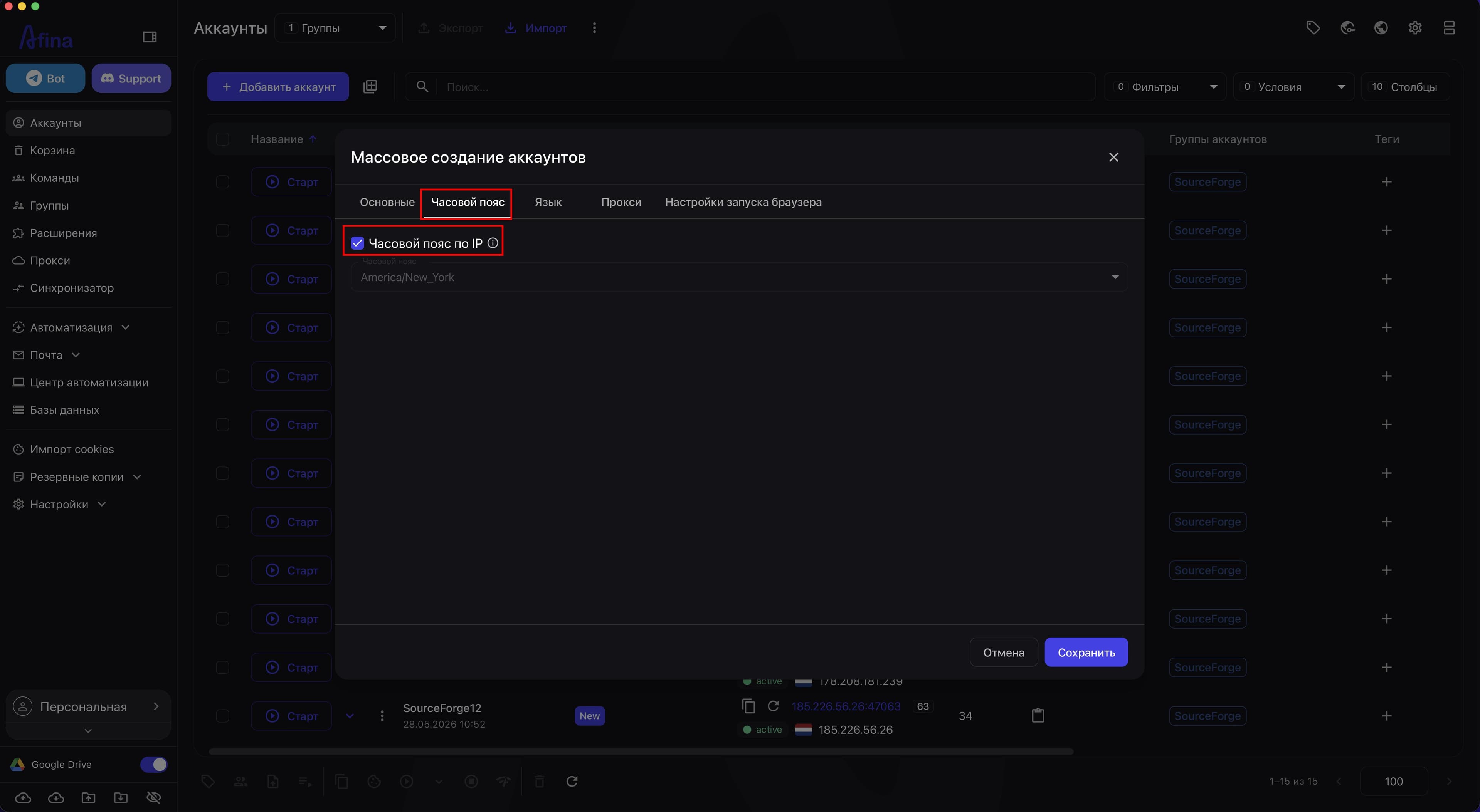This screenshot has height=812, width=1480.
Task: Tick the select-all checkbox in Название header
Action: [x=222, y=139]
